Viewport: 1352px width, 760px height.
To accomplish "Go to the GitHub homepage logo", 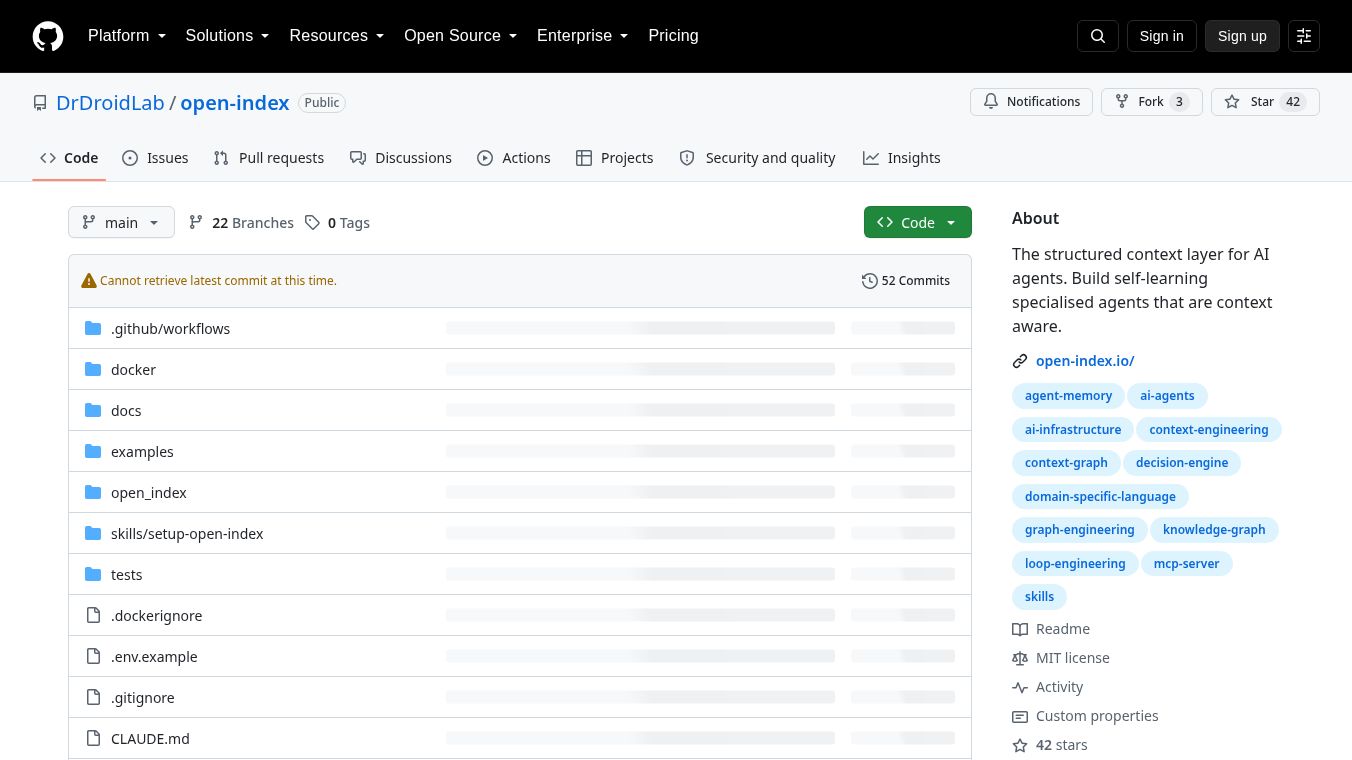I will point(48,36).
